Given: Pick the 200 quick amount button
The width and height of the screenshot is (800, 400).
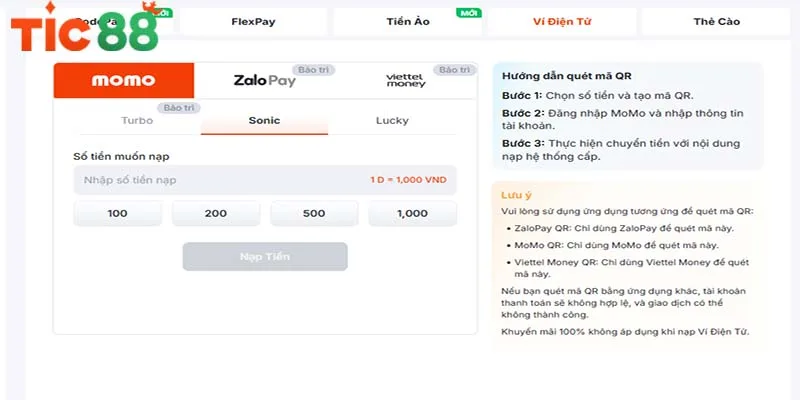Looking at the screenshot, I should click(x=216, y=214).
